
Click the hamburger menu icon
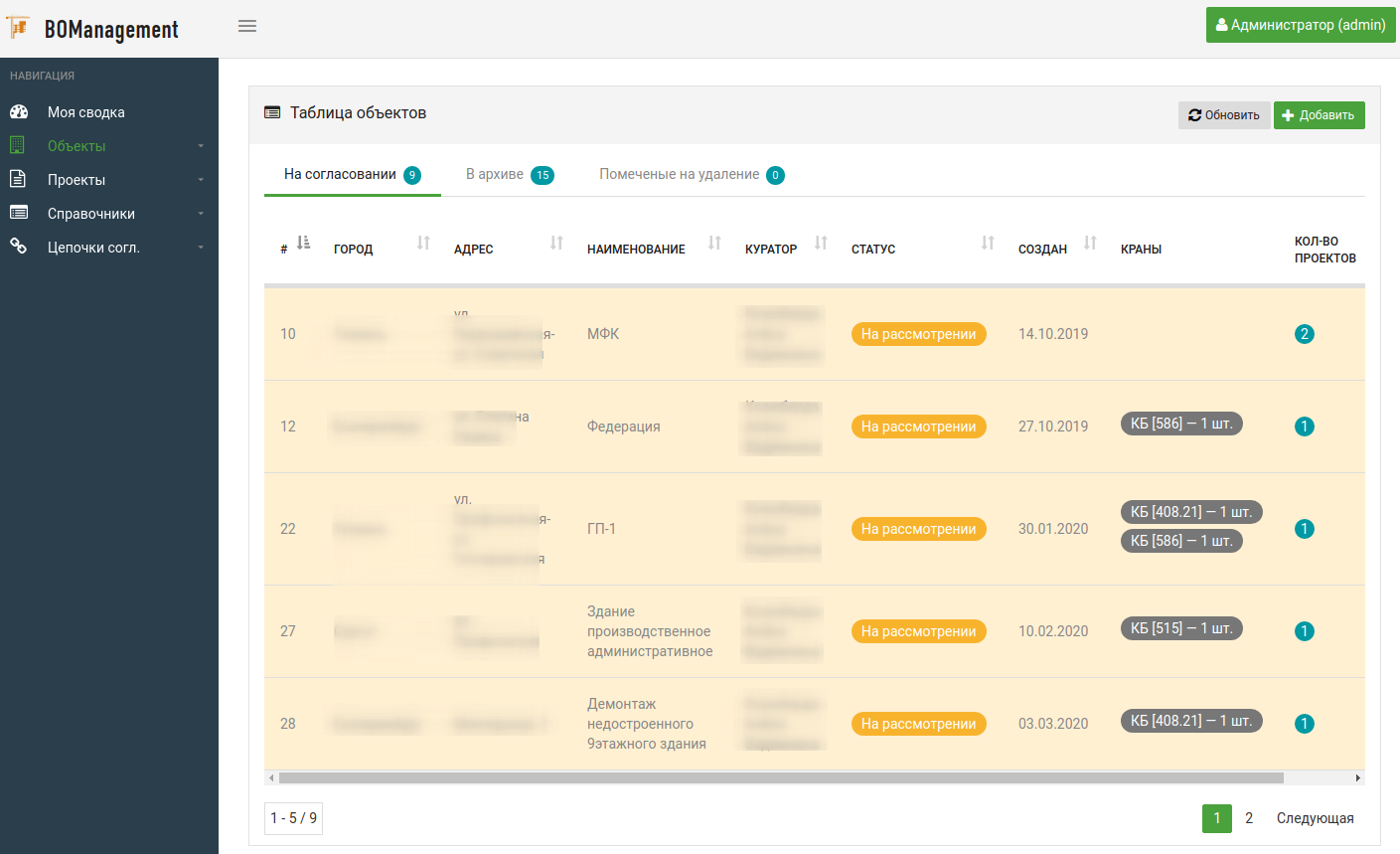(x=247, y=27)
